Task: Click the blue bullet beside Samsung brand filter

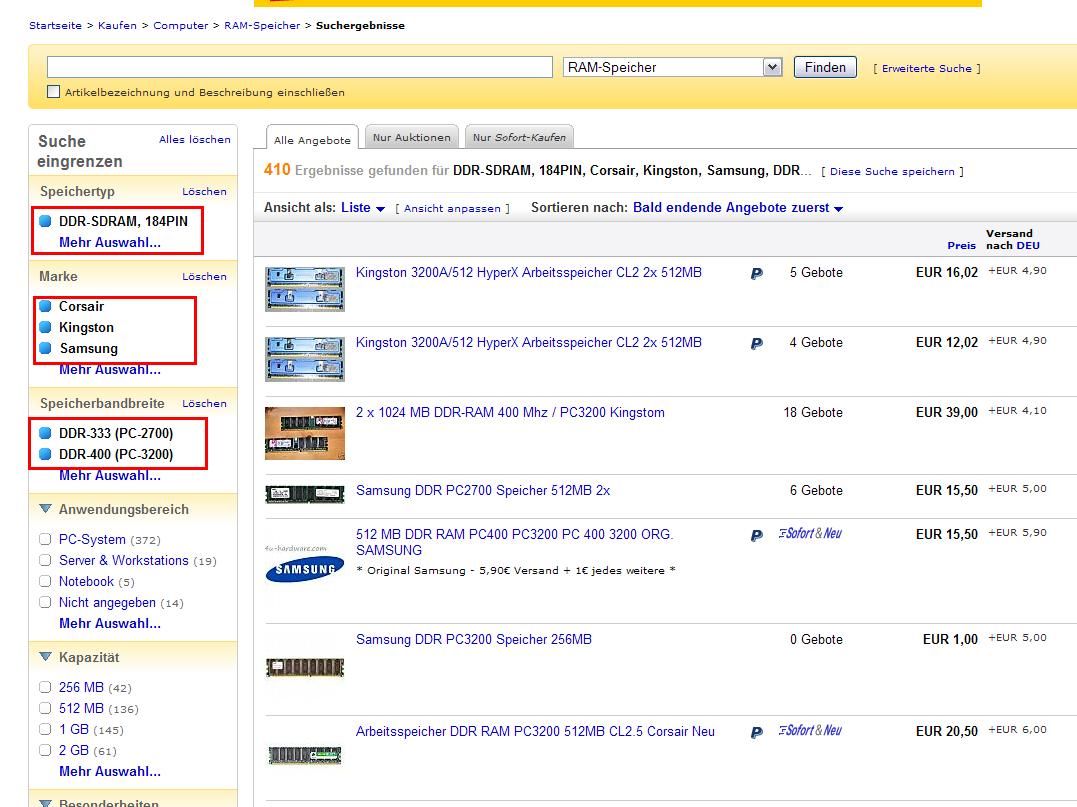Action: click(45, 348)
